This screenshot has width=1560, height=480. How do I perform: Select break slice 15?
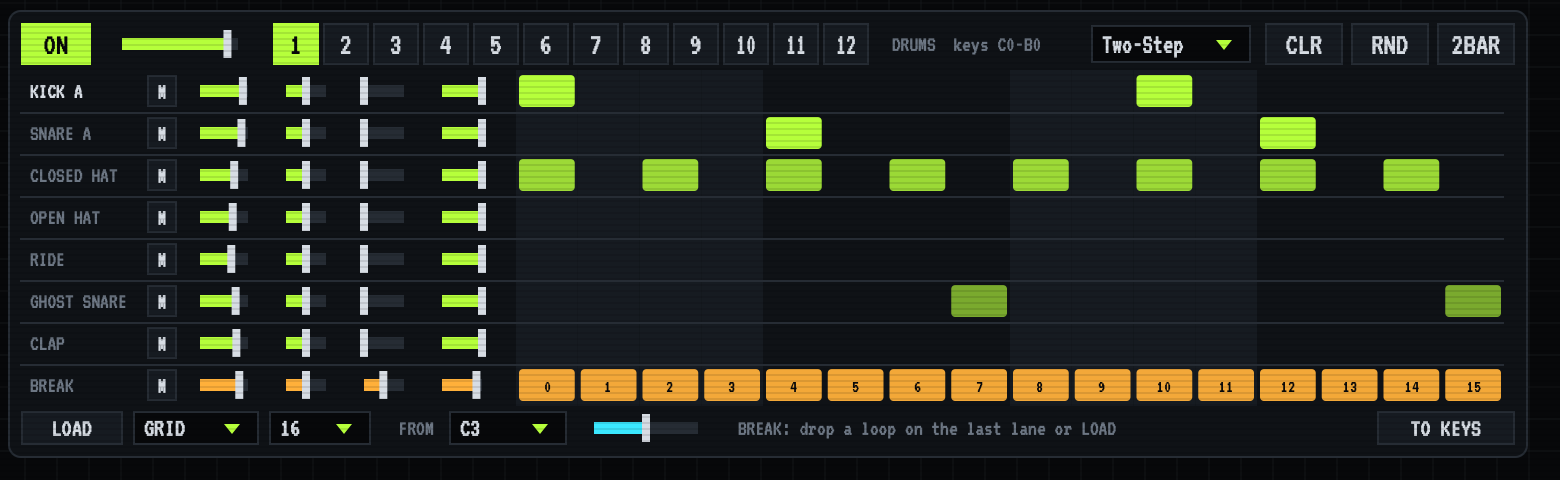point(1473,385)
